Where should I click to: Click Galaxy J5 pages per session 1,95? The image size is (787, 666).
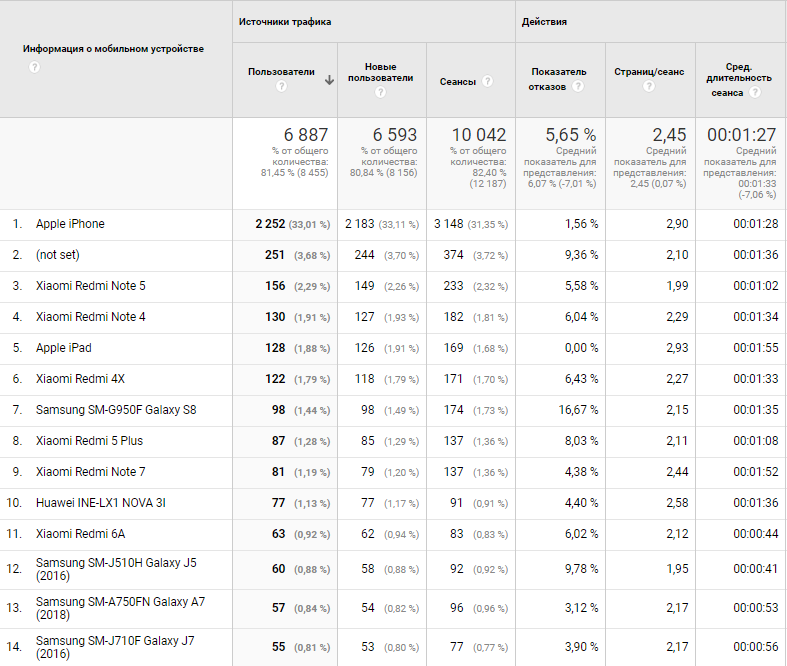pyautogui.click(x=677, y=569)
